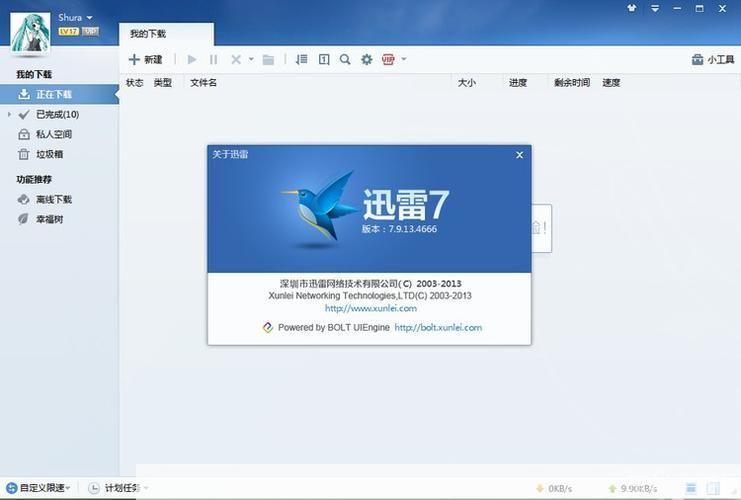Pause download with the pause icon
Viewport: 741px width, 500px height.
(214, 60)
